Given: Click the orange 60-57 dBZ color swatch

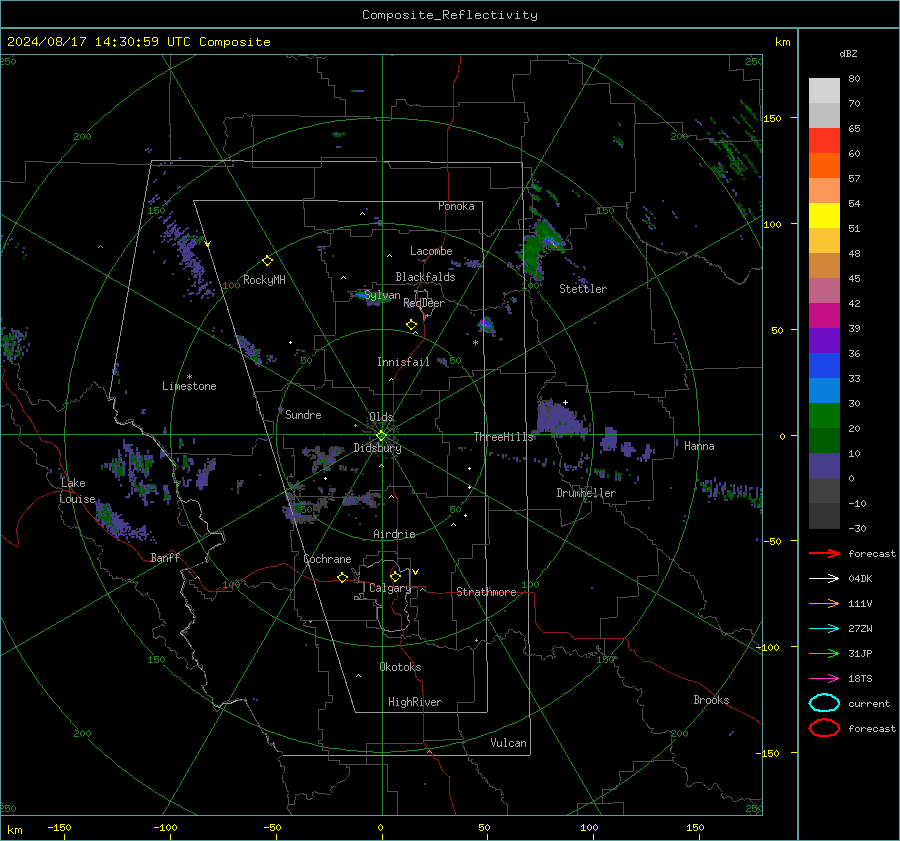Looking at the screenshot, I should (824, 166).
